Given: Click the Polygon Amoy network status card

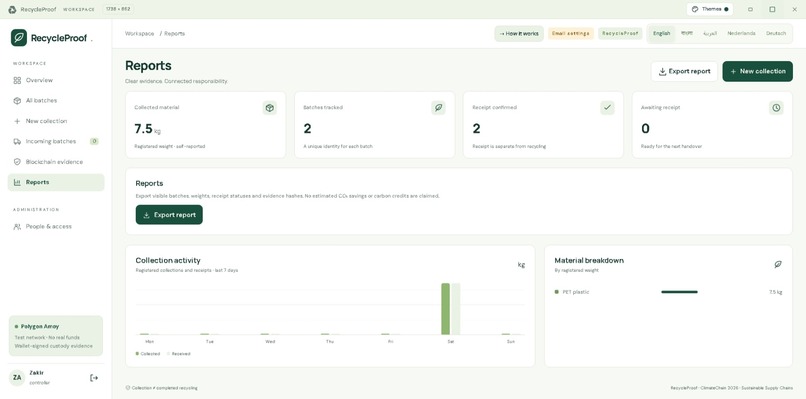Looking at the screenshot, I should [56, 336].
